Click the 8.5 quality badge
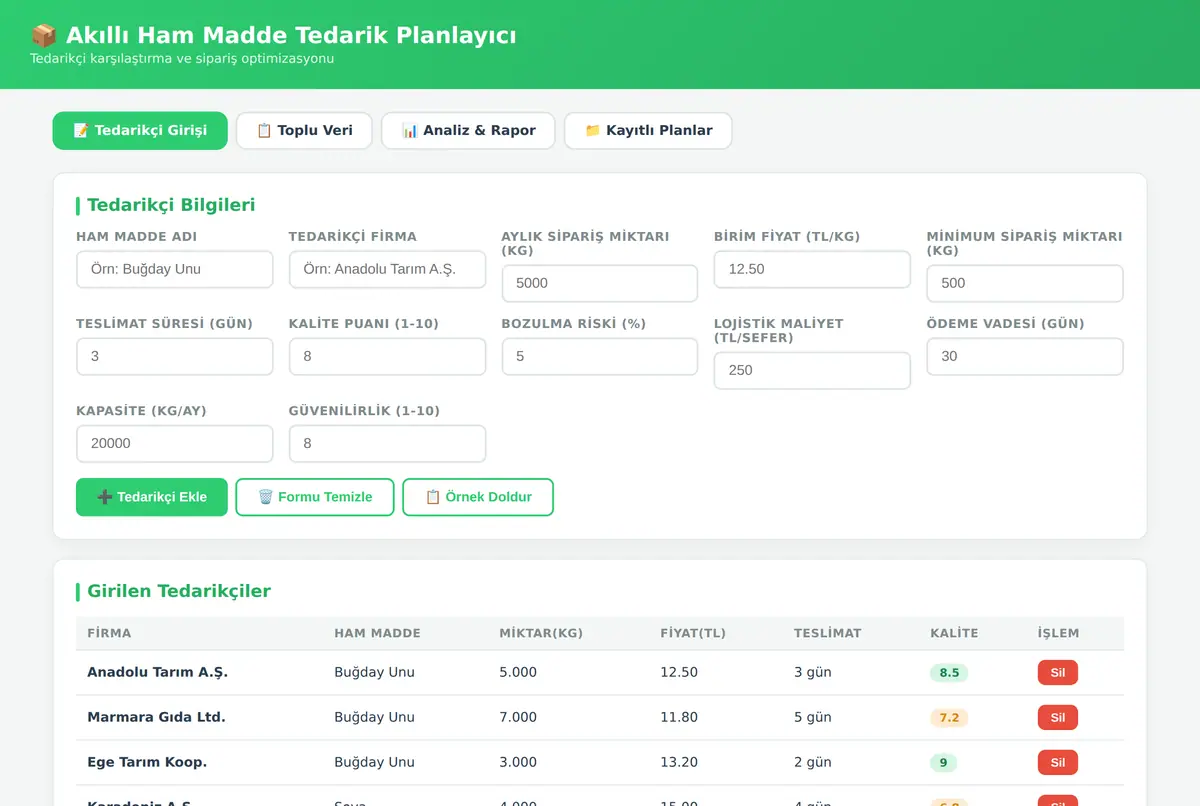The width and height of the screenshot is (1200, 806). click(x=949, y=673)
